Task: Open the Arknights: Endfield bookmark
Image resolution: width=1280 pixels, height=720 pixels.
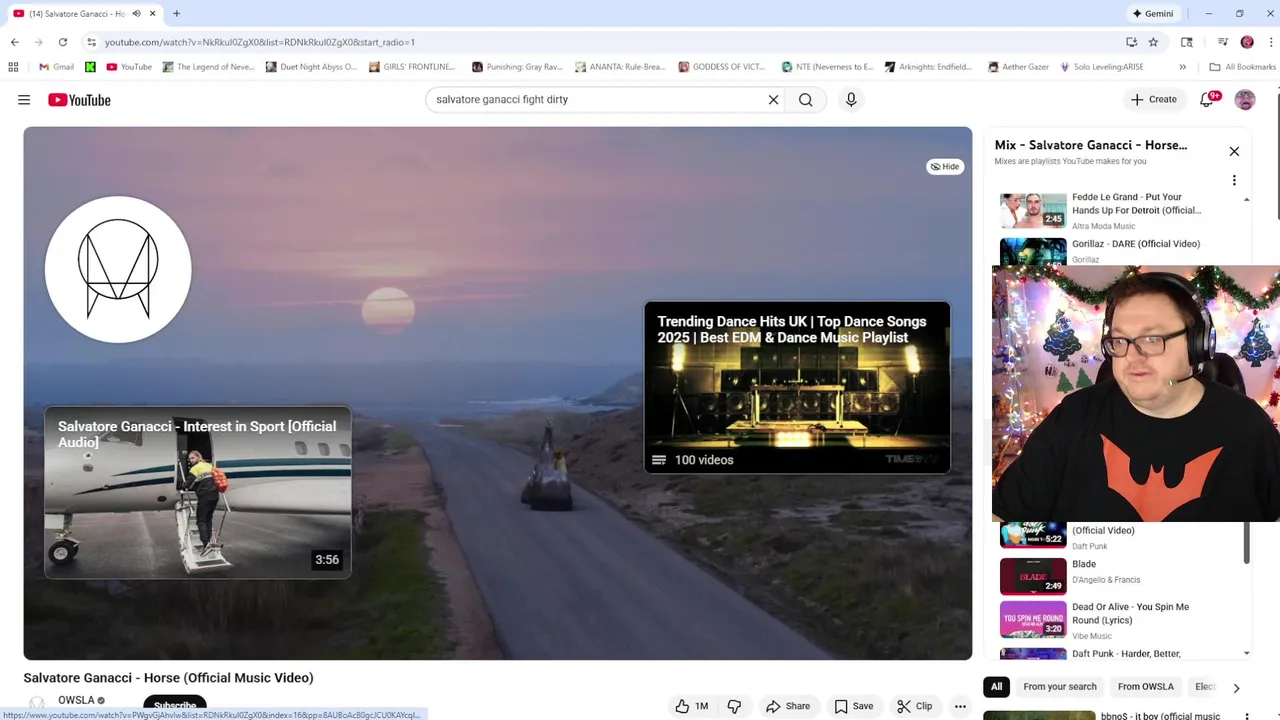Action: (x=928, y=67)
